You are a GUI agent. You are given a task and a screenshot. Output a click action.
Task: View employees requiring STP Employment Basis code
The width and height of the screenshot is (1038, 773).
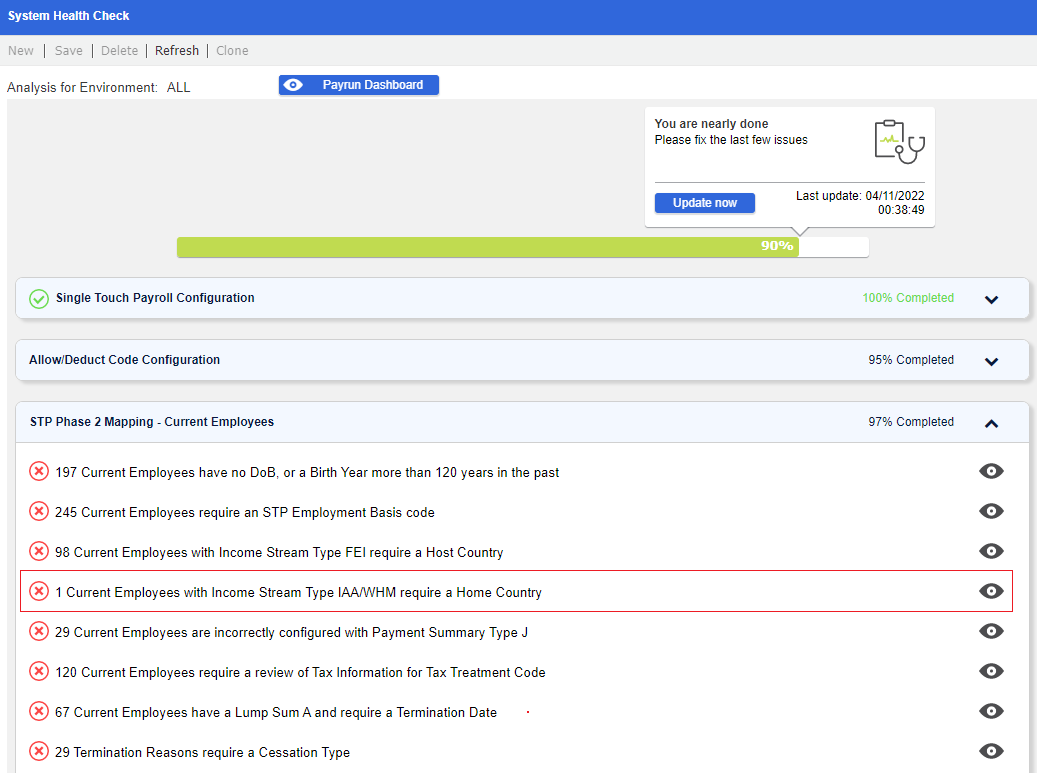coord(991,511)
